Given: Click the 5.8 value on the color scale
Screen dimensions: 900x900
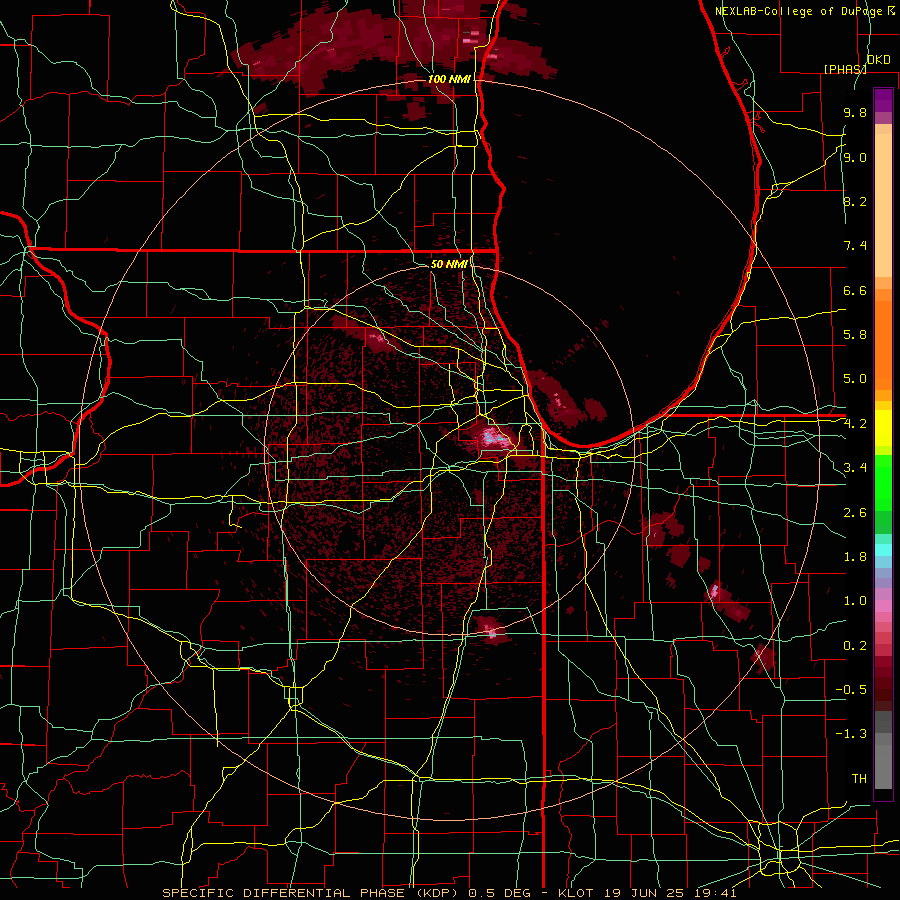Looking at the screenshot, I should pyautogui.click(x=855, y=335).
